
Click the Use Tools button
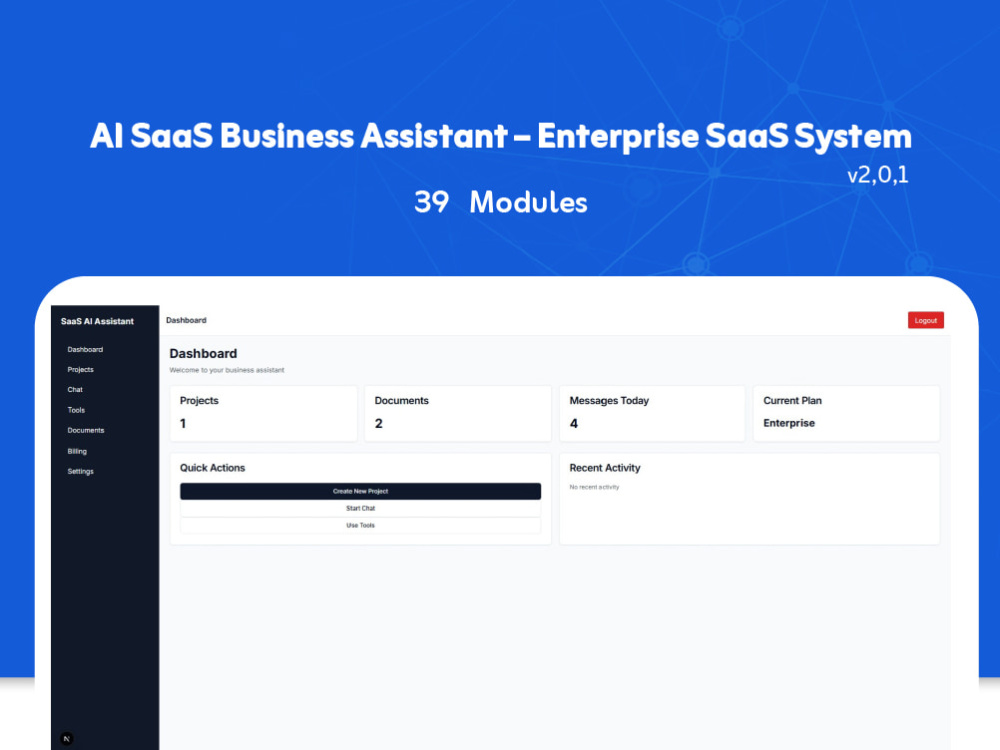pyautogui.click(x=360, y=526)
